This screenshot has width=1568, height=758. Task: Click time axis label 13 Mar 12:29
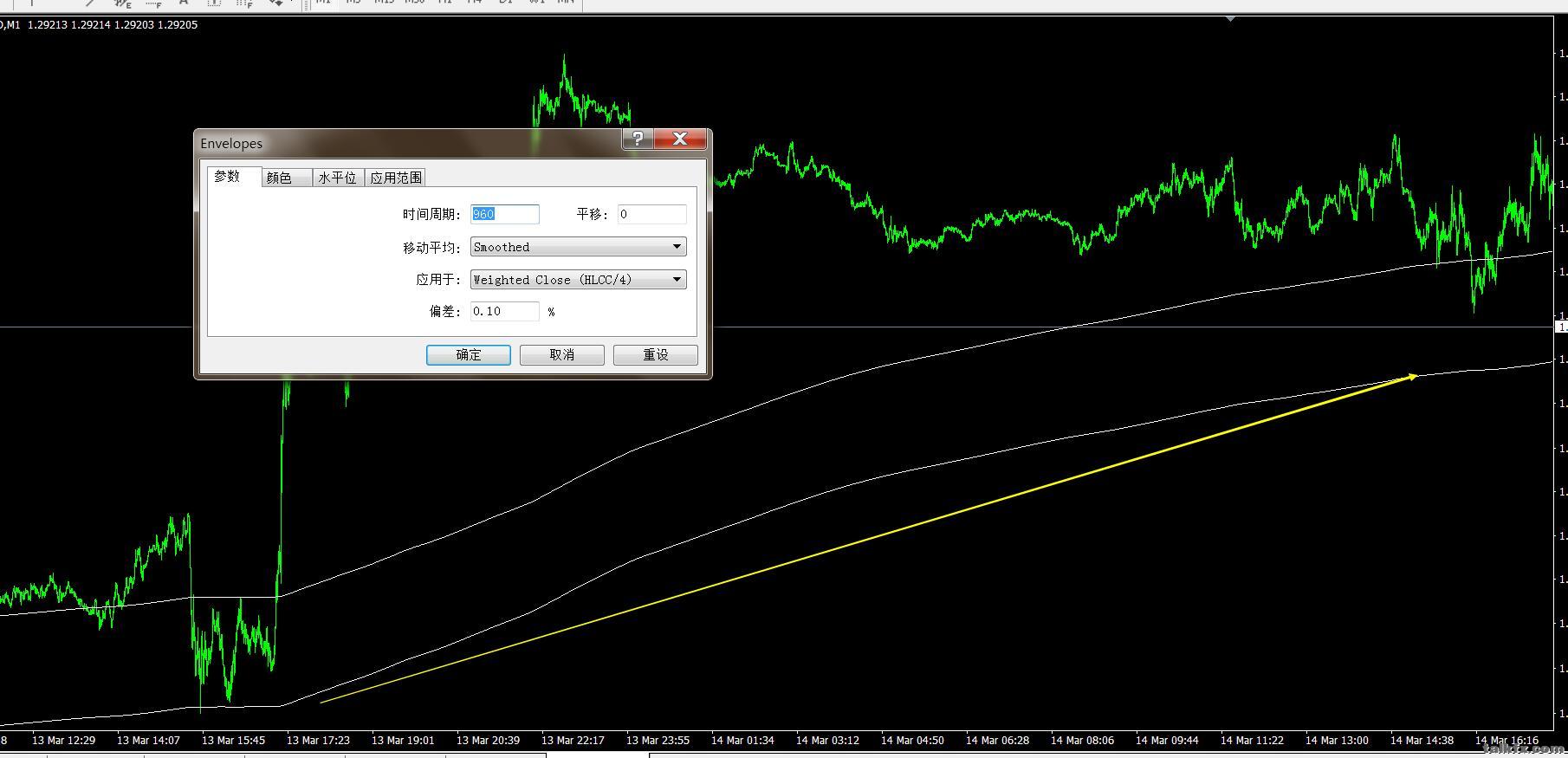pyautogui.click(x=63, y=741)
